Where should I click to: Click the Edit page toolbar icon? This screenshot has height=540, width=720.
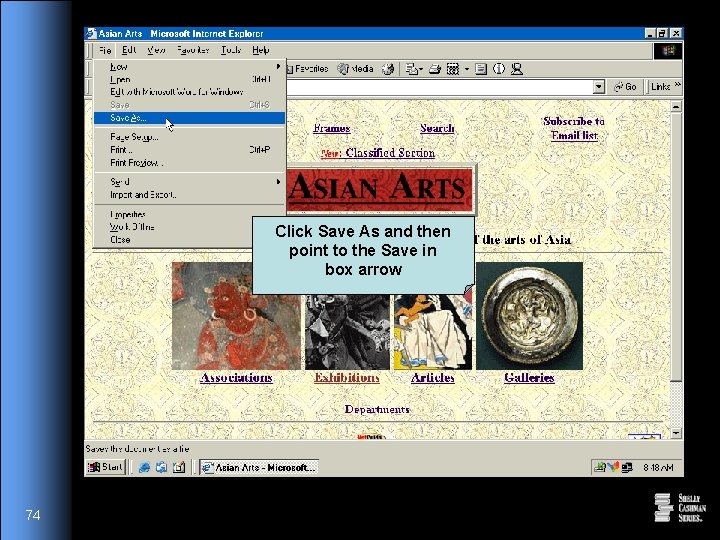(x=453, y=69)
